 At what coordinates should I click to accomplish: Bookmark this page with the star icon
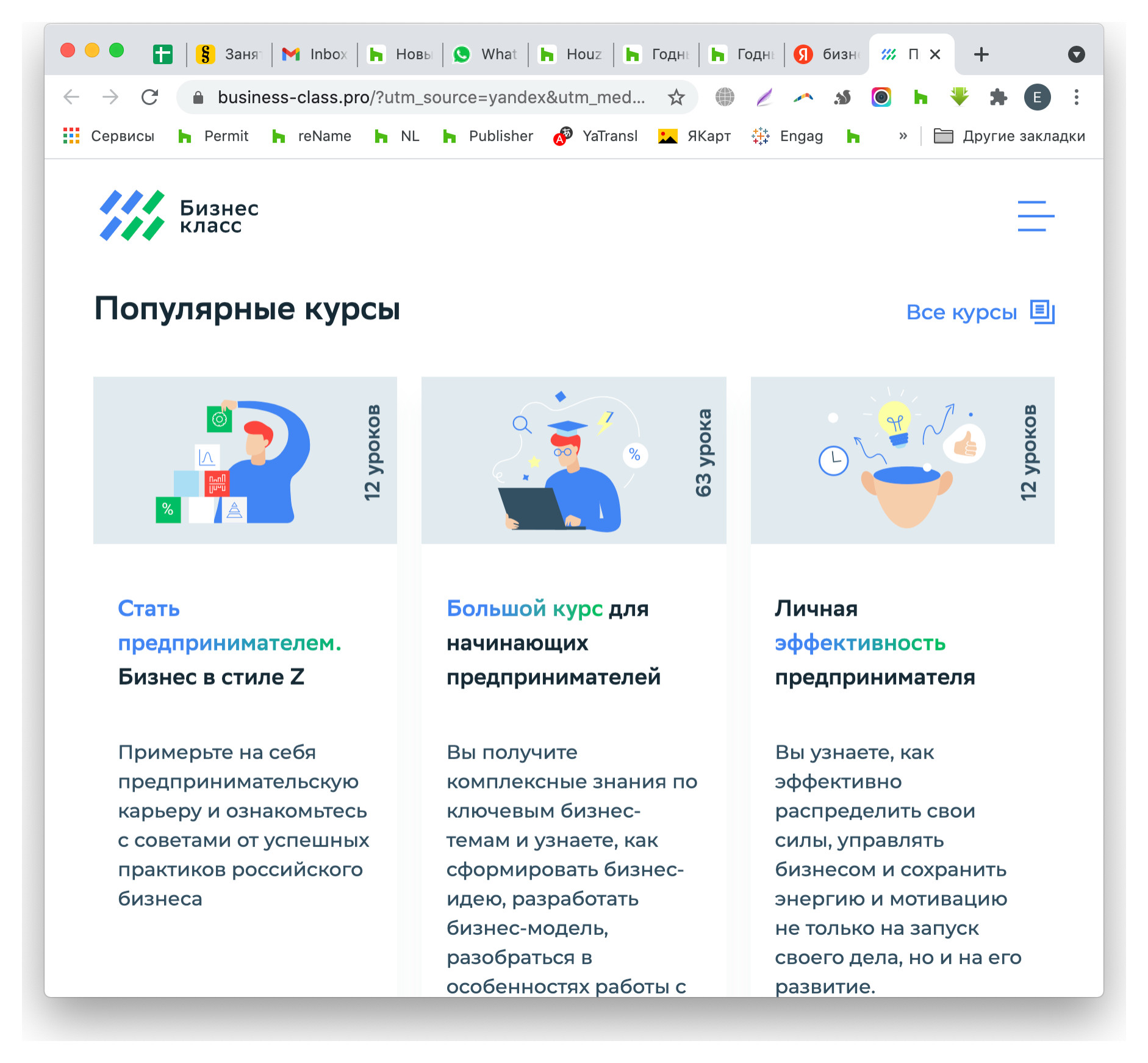[x=676, y=97]
